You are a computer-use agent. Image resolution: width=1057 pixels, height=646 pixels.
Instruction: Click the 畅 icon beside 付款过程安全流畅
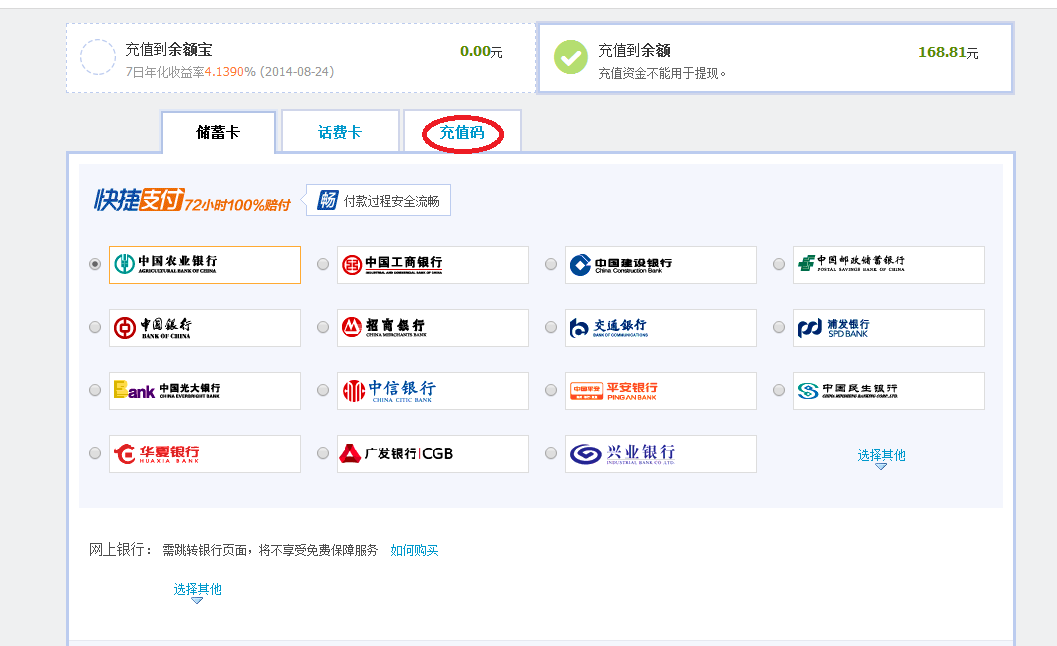(x=328, y=200)
